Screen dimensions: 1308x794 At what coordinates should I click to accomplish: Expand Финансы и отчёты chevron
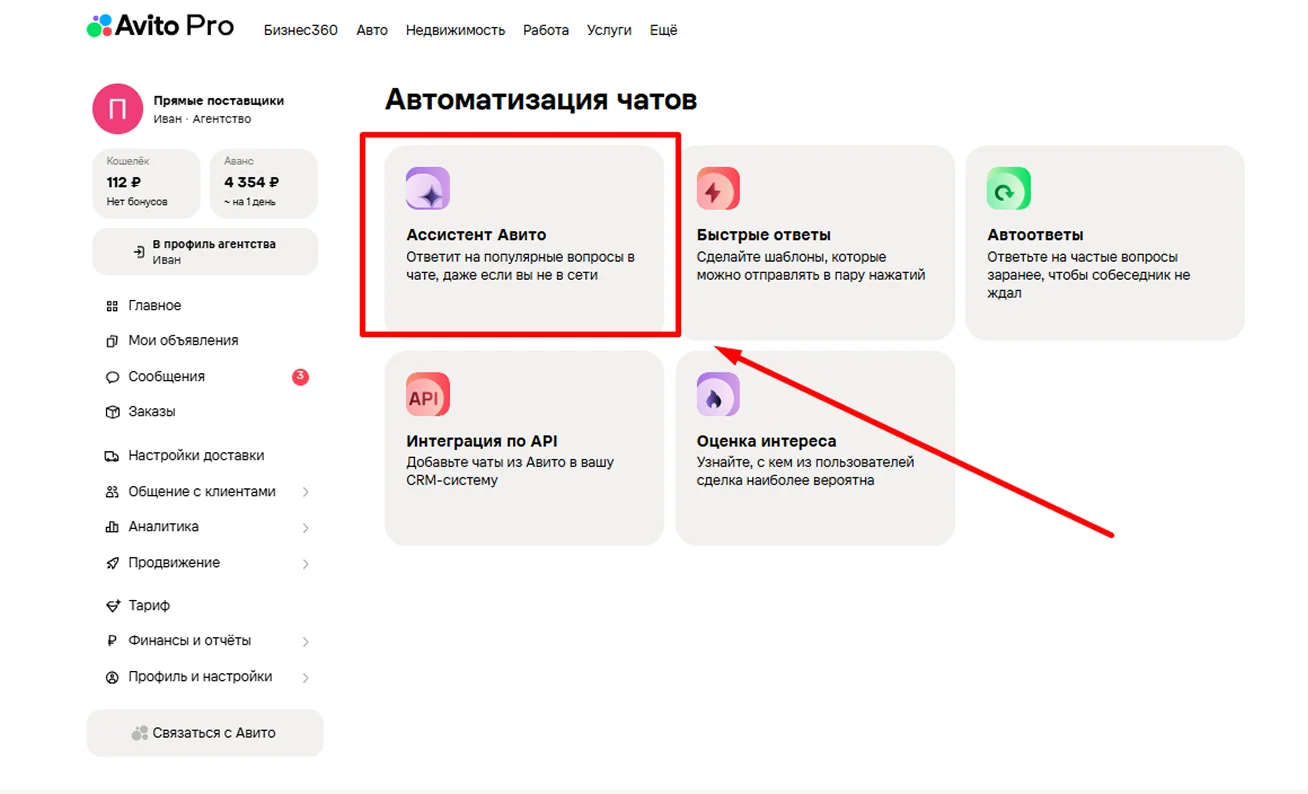click(x=305, y=641)
